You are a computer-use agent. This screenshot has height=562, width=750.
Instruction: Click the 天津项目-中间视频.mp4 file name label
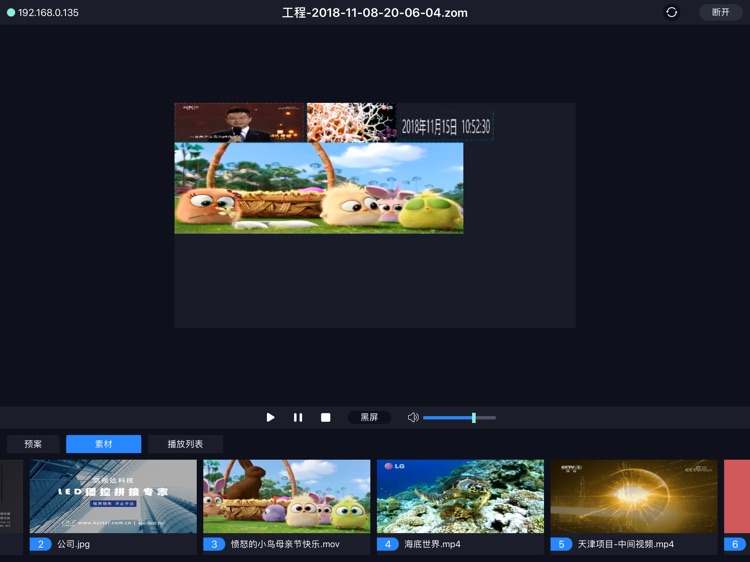(x=626, y=544)
